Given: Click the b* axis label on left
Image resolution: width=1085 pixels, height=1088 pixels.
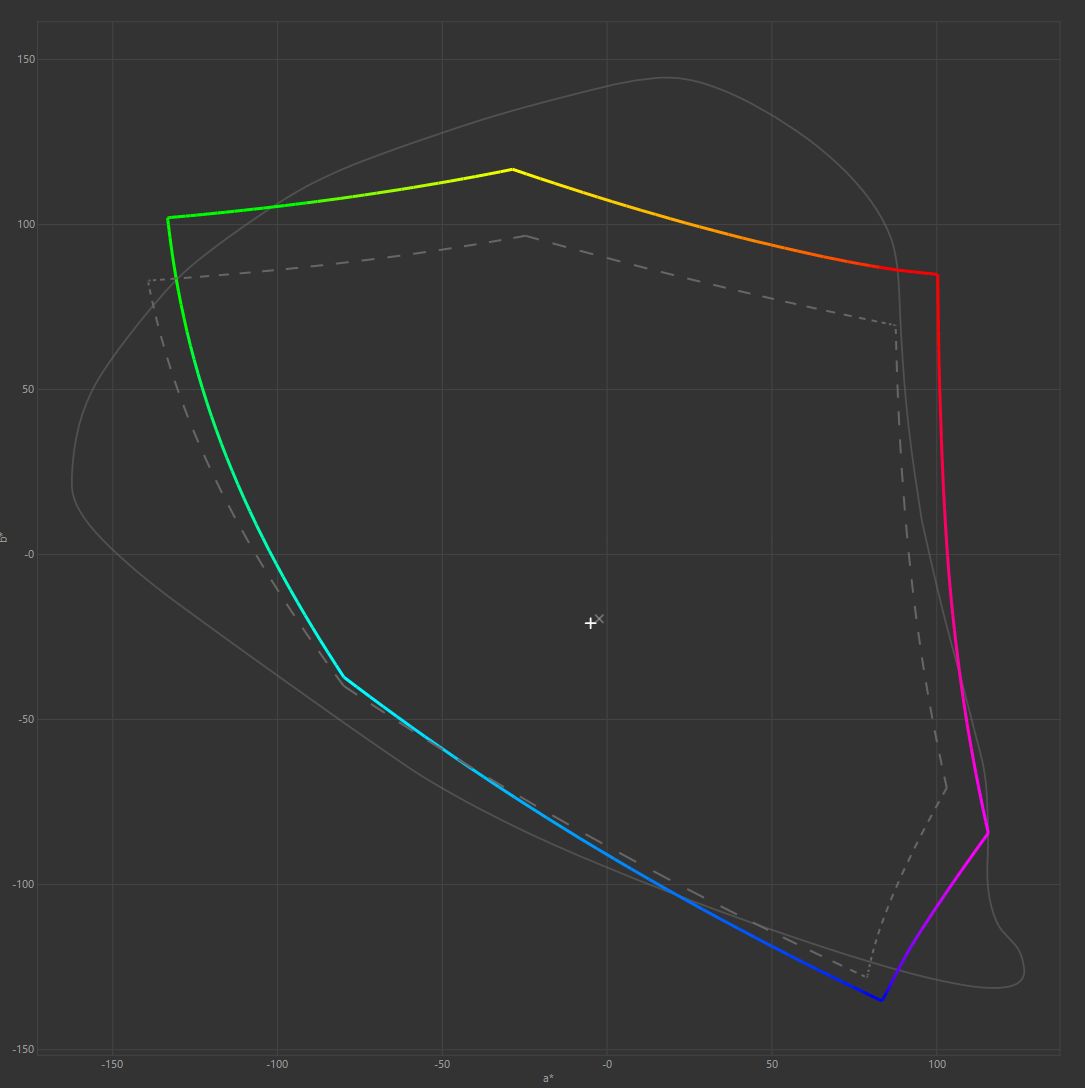Looking at the screenshot, I should [5, 537].
